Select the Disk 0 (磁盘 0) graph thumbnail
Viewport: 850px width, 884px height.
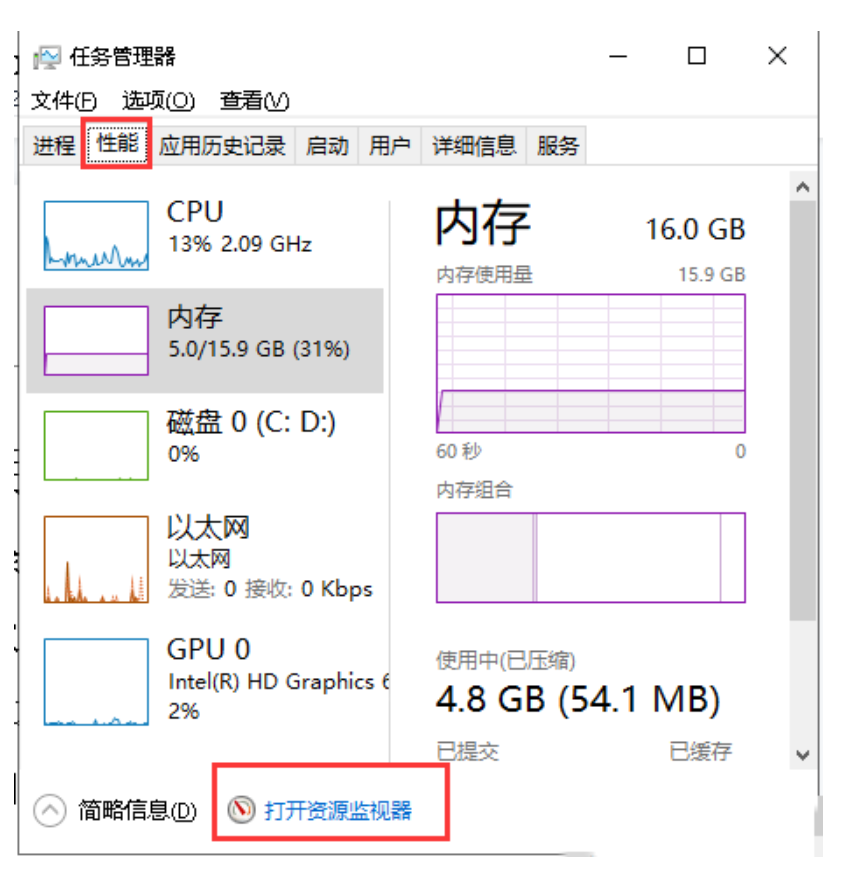click(96, 445)
